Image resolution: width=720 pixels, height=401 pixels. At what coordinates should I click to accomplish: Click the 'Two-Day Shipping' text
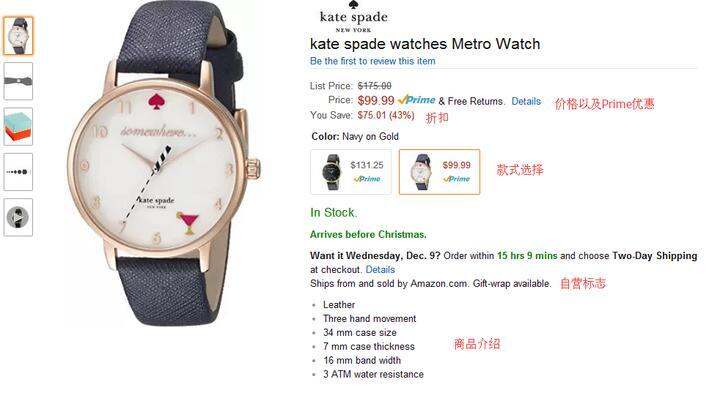654,256
